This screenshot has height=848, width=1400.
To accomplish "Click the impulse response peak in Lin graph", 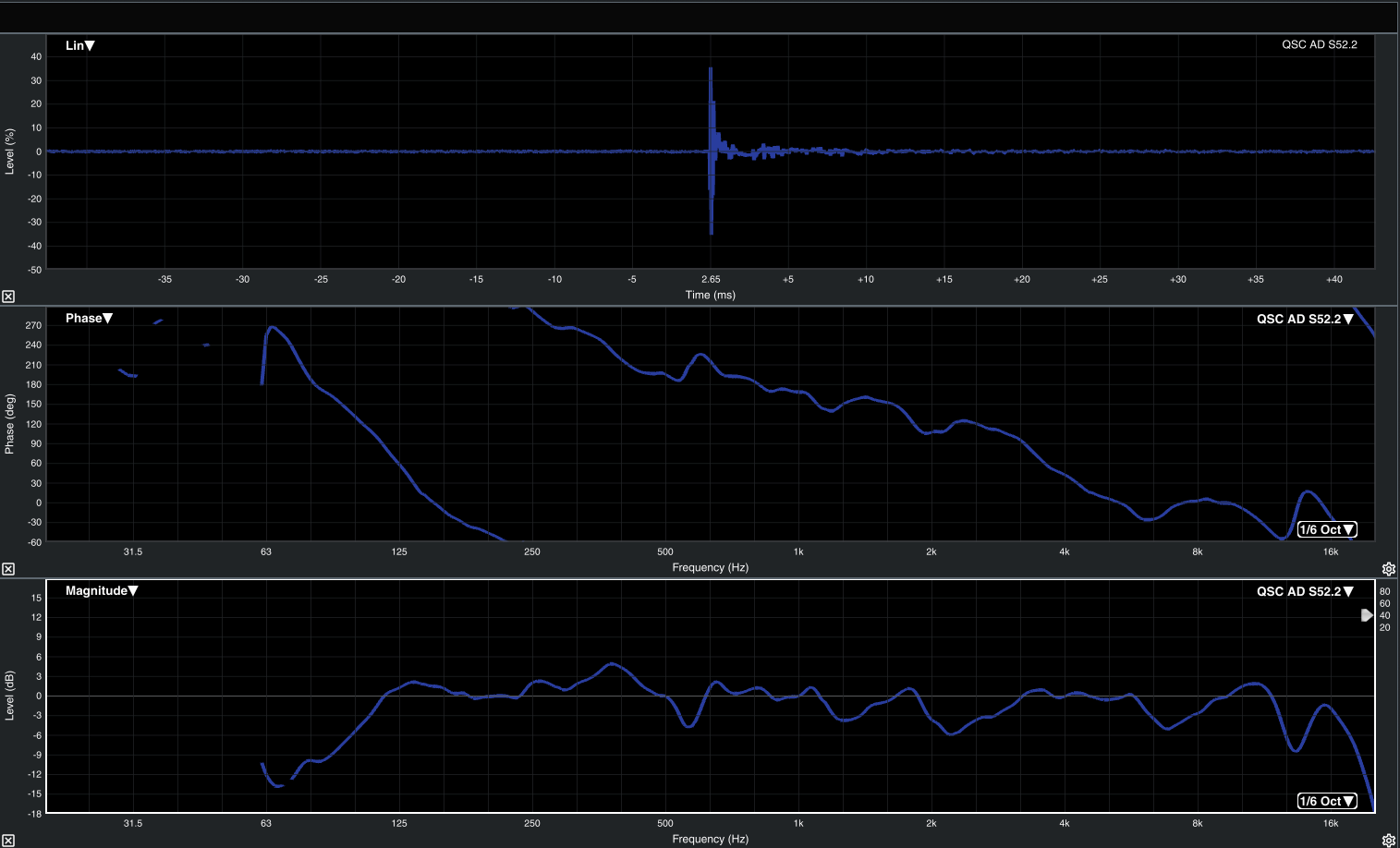I will click(x=711, y=70).
